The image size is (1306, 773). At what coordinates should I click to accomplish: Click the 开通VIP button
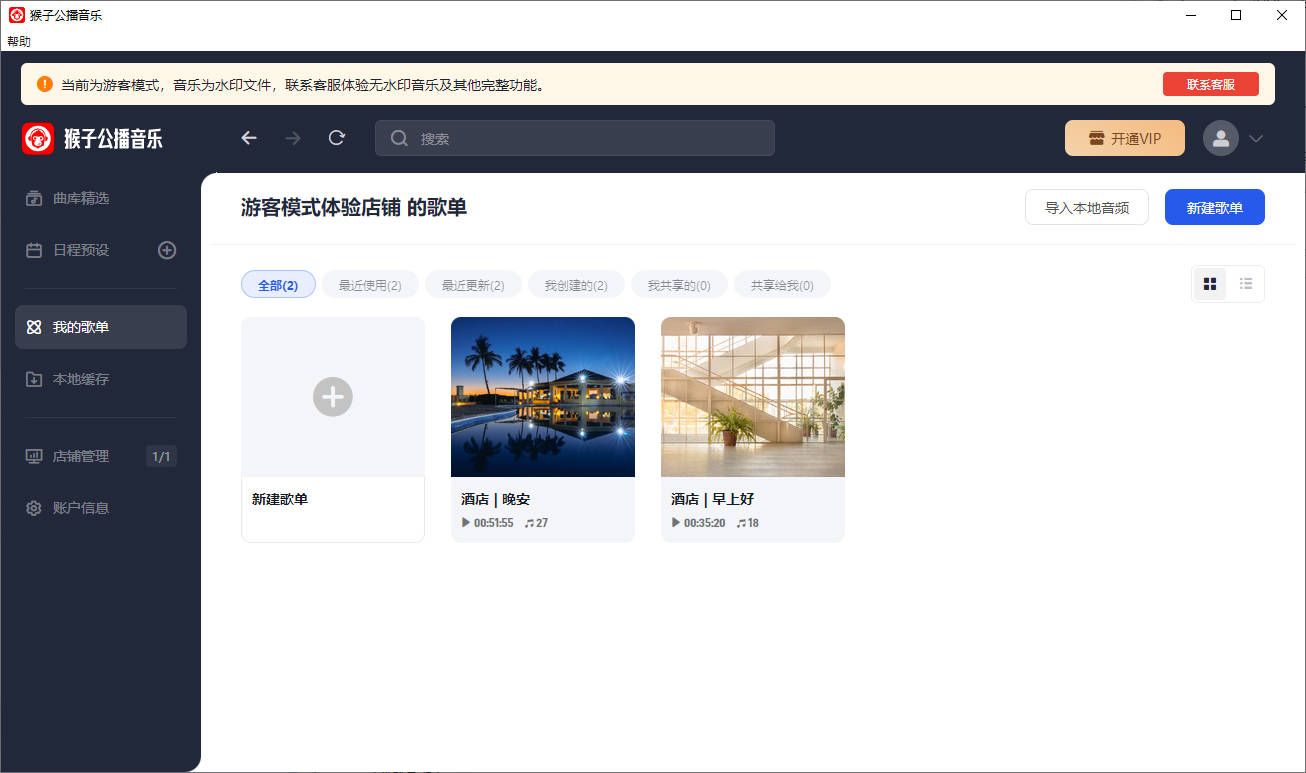[1125, 138]
